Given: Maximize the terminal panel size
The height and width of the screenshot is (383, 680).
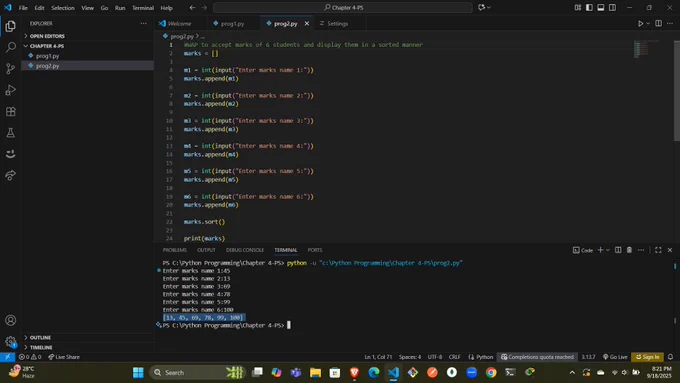Looking at the screenshot, I should pyautogui.click(x=658, y=250).
